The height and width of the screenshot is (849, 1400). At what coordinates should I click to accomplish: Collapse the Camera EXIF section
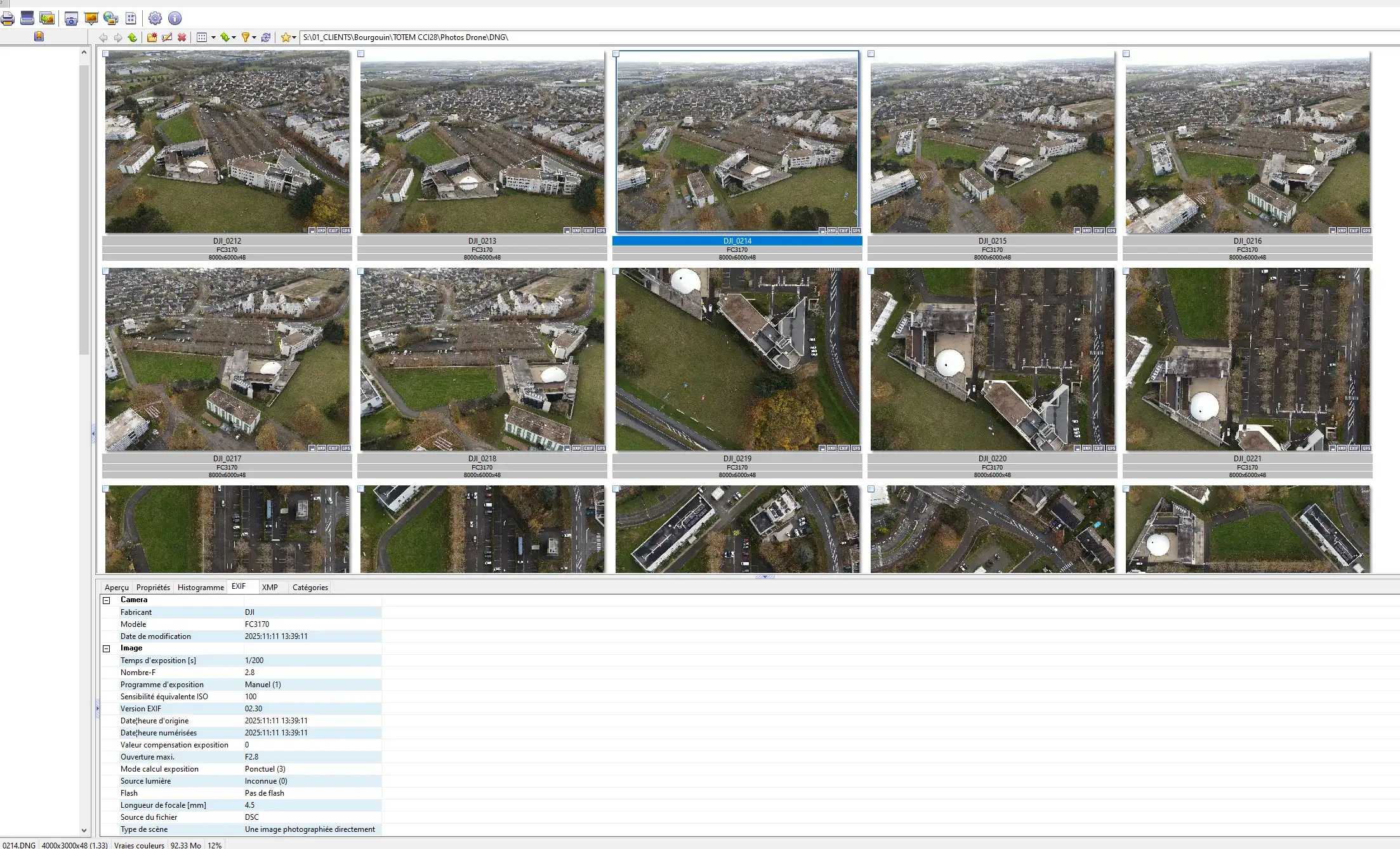[x=107, y=600]
